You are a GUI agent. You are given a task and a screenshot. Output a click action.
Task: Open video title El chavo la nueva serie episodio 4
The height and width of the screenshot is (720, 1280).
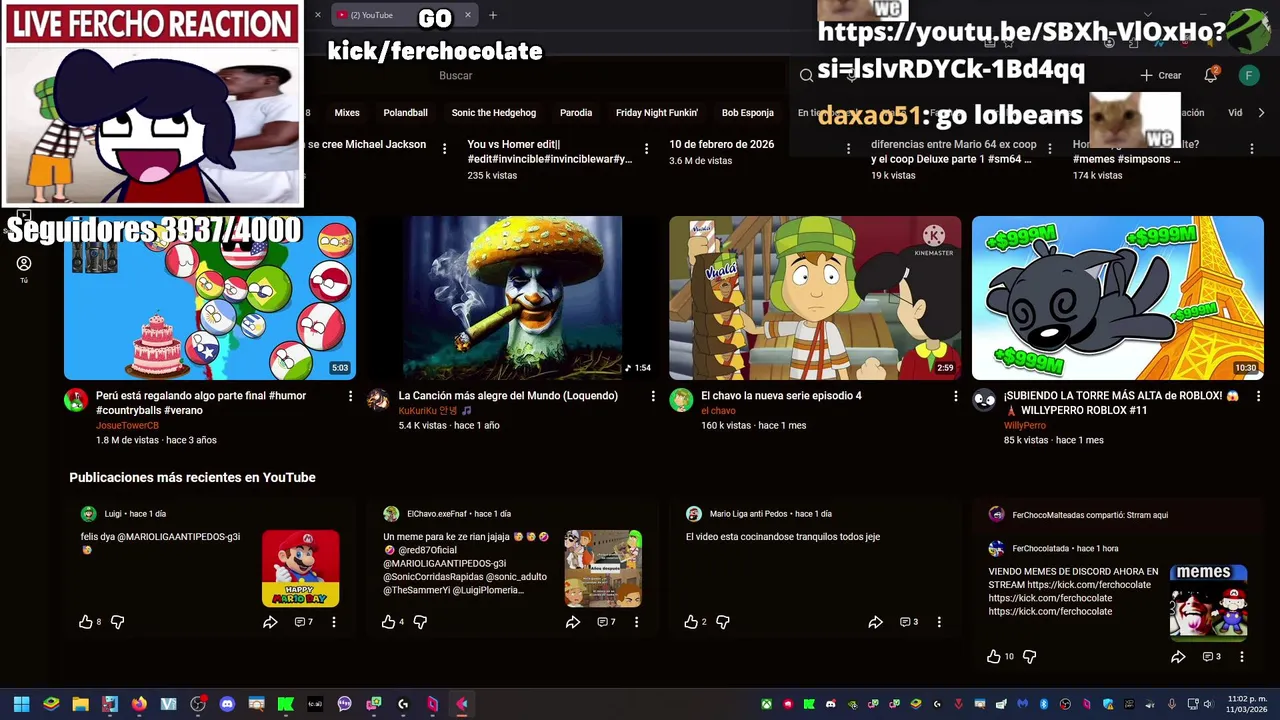(781, 396)
